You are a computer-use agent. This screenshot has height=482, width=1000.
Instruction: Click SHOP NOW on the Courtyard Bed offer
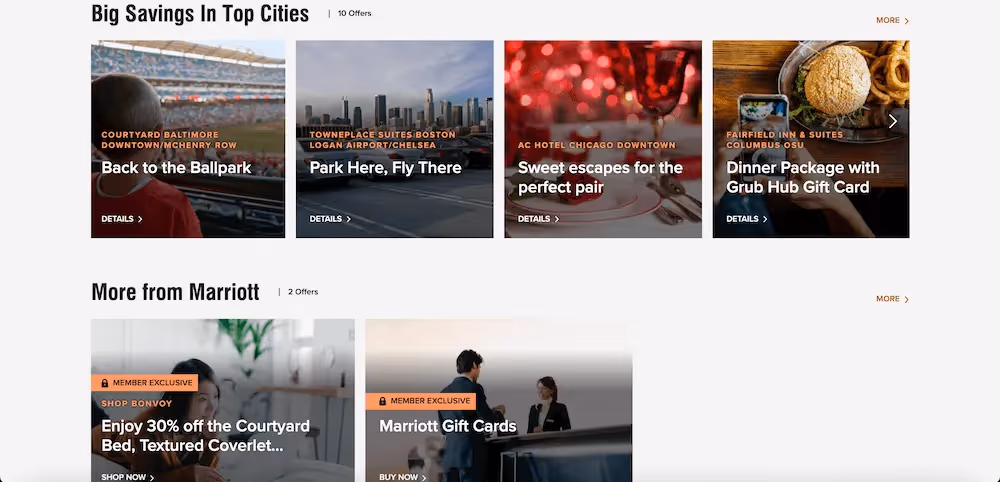coord(128,477)
